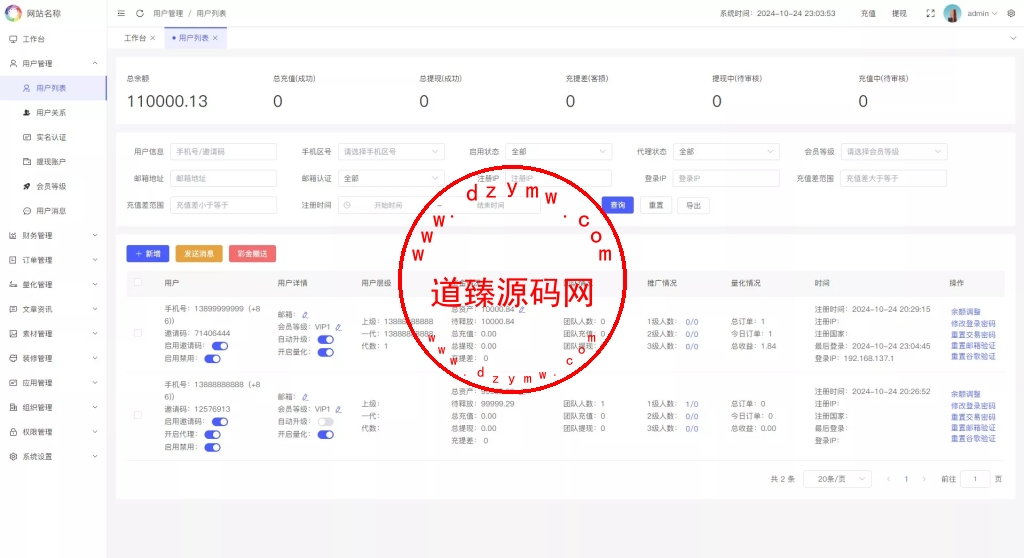Edit 会员等级 pencil for user 13899999999
This screenshot has height=558, width=1024.
(x=338, y=327)
